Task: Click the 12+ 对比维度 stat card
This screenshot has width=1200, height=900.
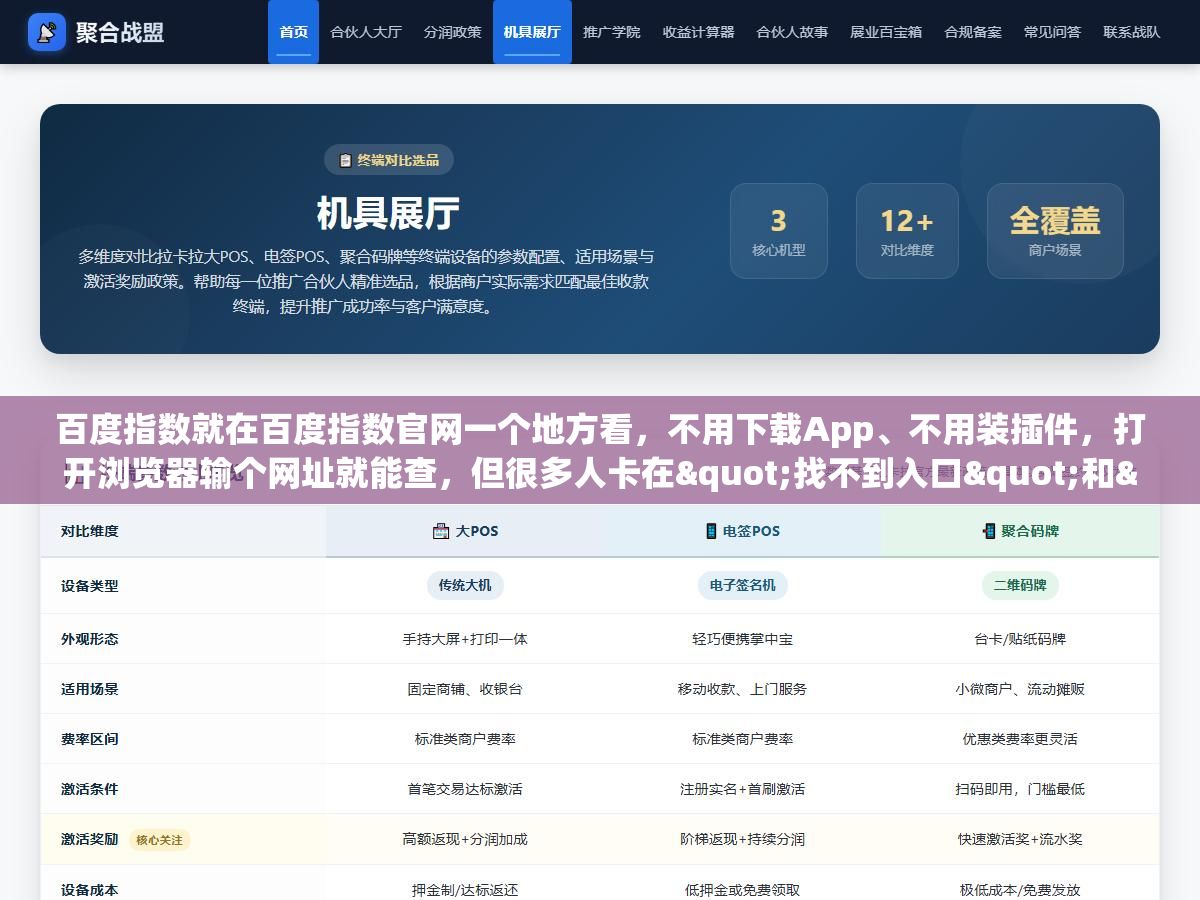Action: [x=907, y=231]
